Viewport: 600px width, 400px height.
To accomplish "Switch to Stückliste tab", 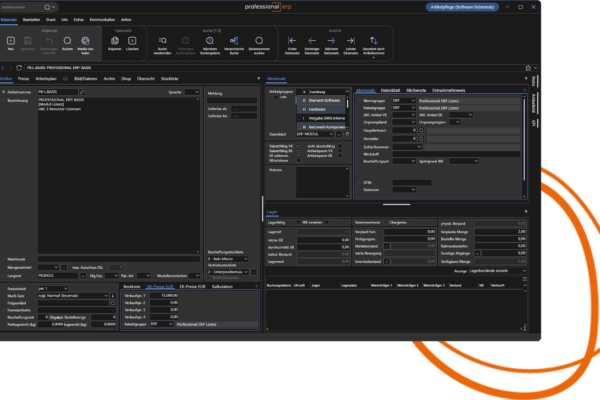I will pyautogui.click(x=170, y=78).
